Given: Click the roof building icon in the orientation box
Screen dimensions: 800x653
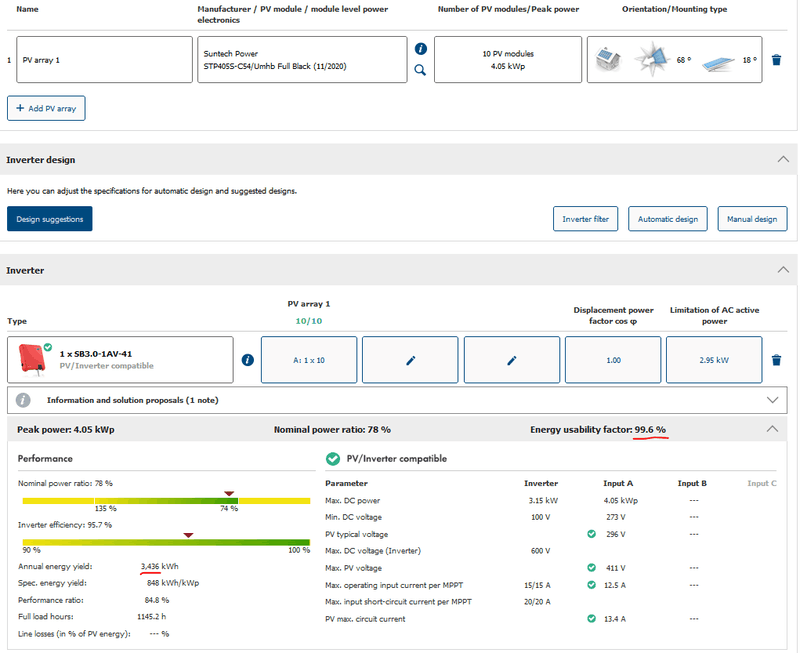Looking at the screenshot, I should pos(609,61).
